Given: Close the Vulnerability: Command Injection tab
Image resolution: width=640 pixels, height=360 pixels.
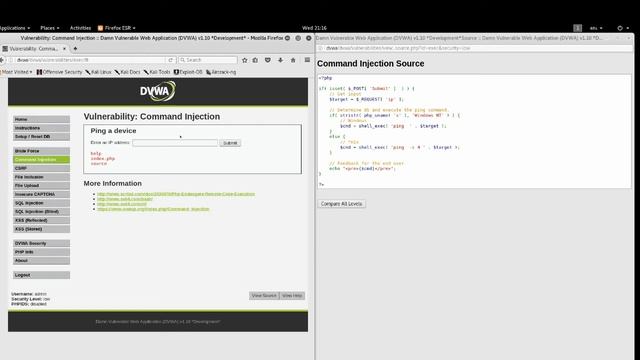Looking at the screenshot, I should [64, 49].
